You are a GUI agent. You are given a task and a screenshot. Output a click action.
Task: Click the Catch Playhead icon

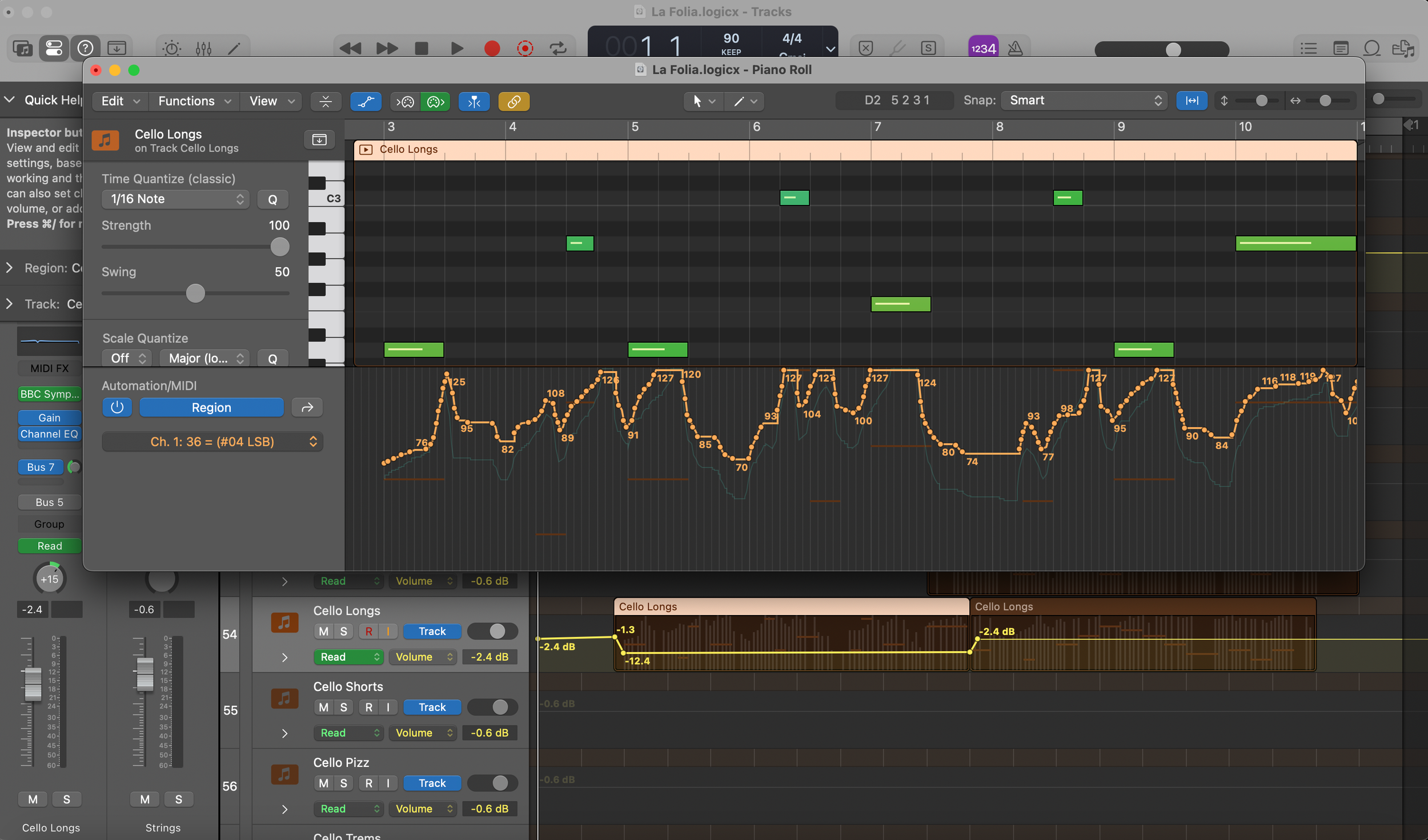click(x=474, y=102)
